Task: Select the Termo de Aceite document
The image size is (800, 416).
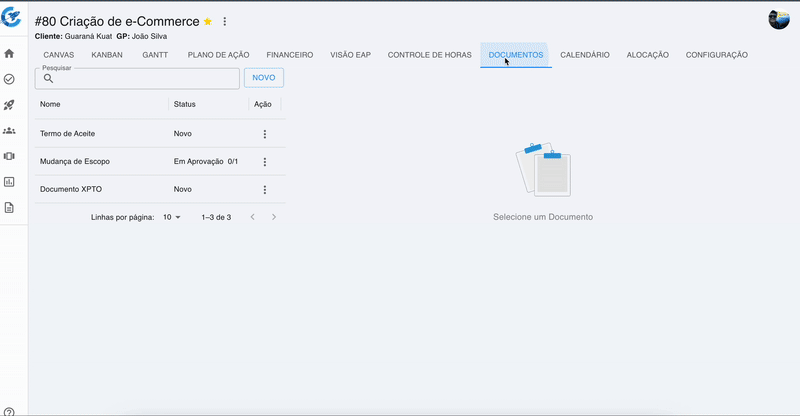Action: coord(67,134)
